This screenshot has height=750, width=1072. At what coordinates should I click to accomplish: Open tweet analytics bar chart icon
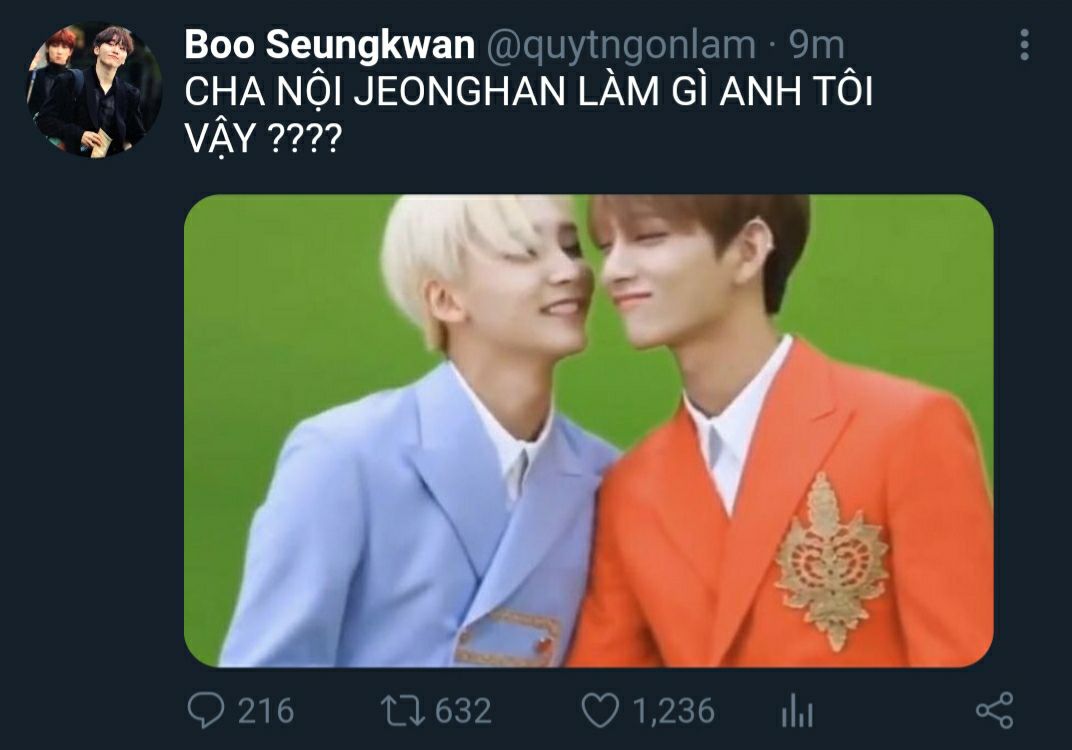pyautogui.click(x=796, y=711)
